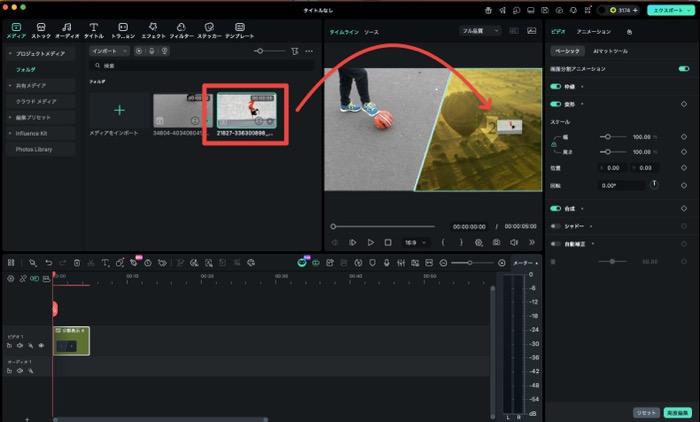Toggle the シャドー (shadow) switch
The width and height of the screenshot is (700, 422).
pyautogui.click(x=555, y=226)
